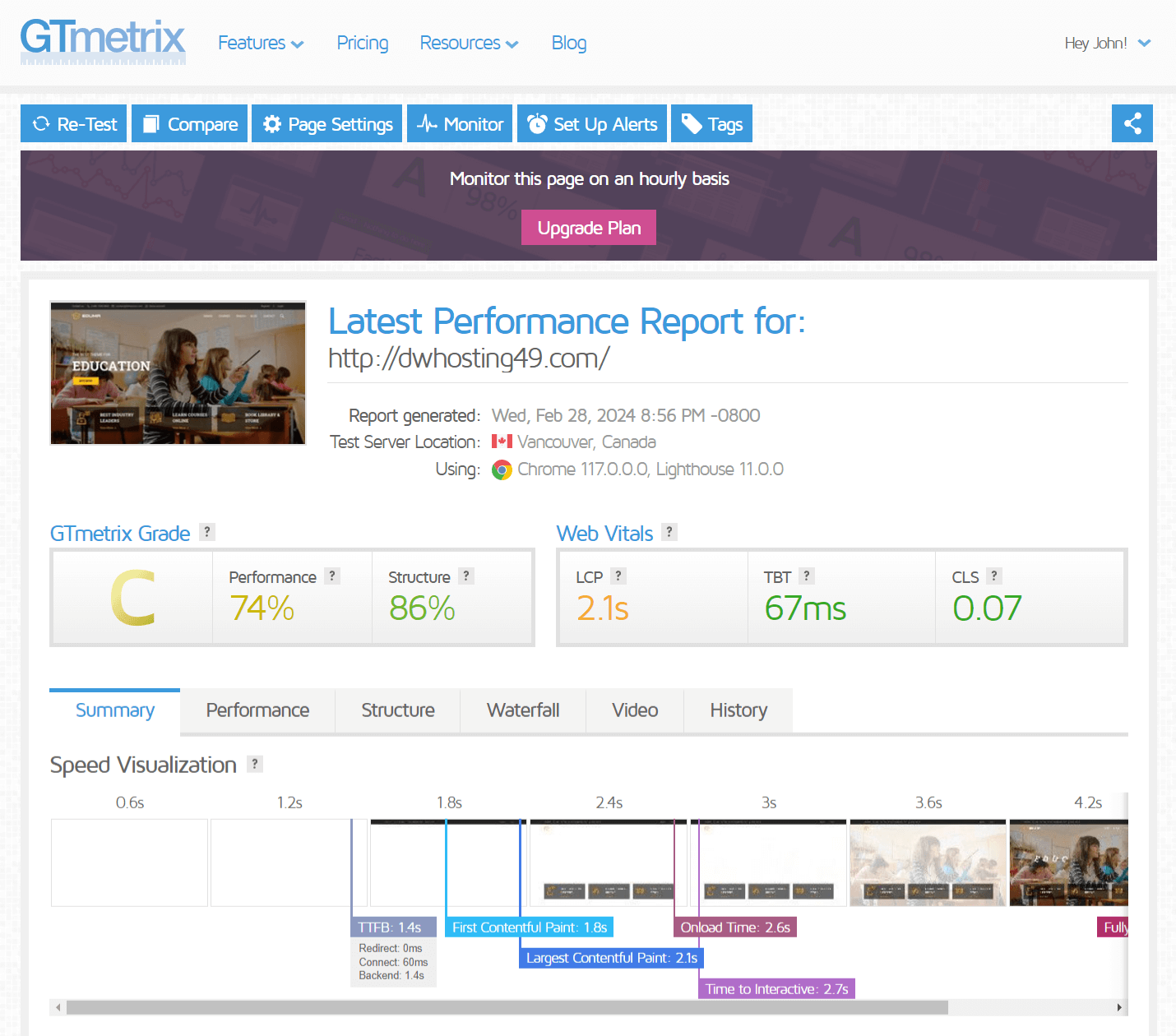Screen dimensions: 1176x1036
Task: Click the Chrome browser icon next to Using
Action: click(502, 469)
